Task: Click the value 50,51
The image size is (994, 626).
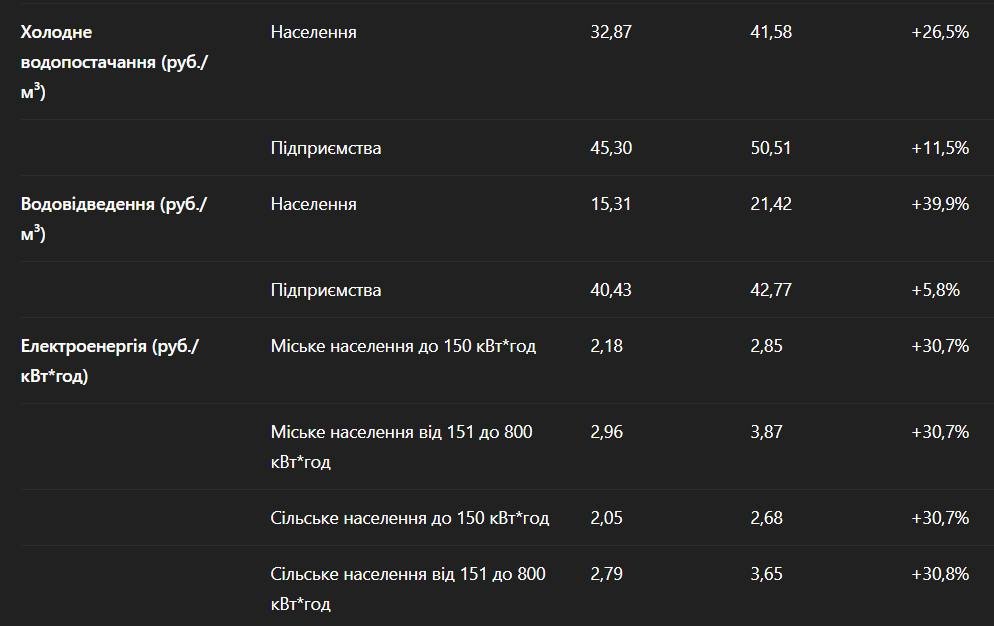Action: (x=770, y=148)
